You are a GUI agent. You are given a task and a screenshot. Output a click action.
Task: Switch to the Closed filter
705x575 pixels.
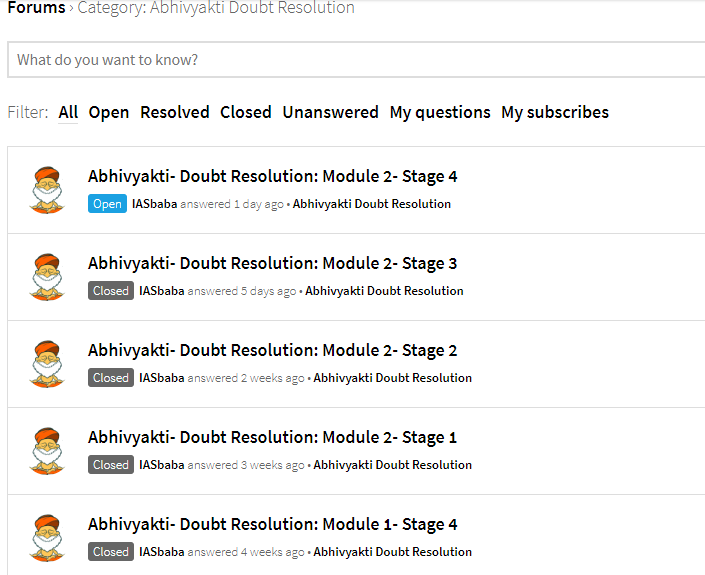[245, 112]
